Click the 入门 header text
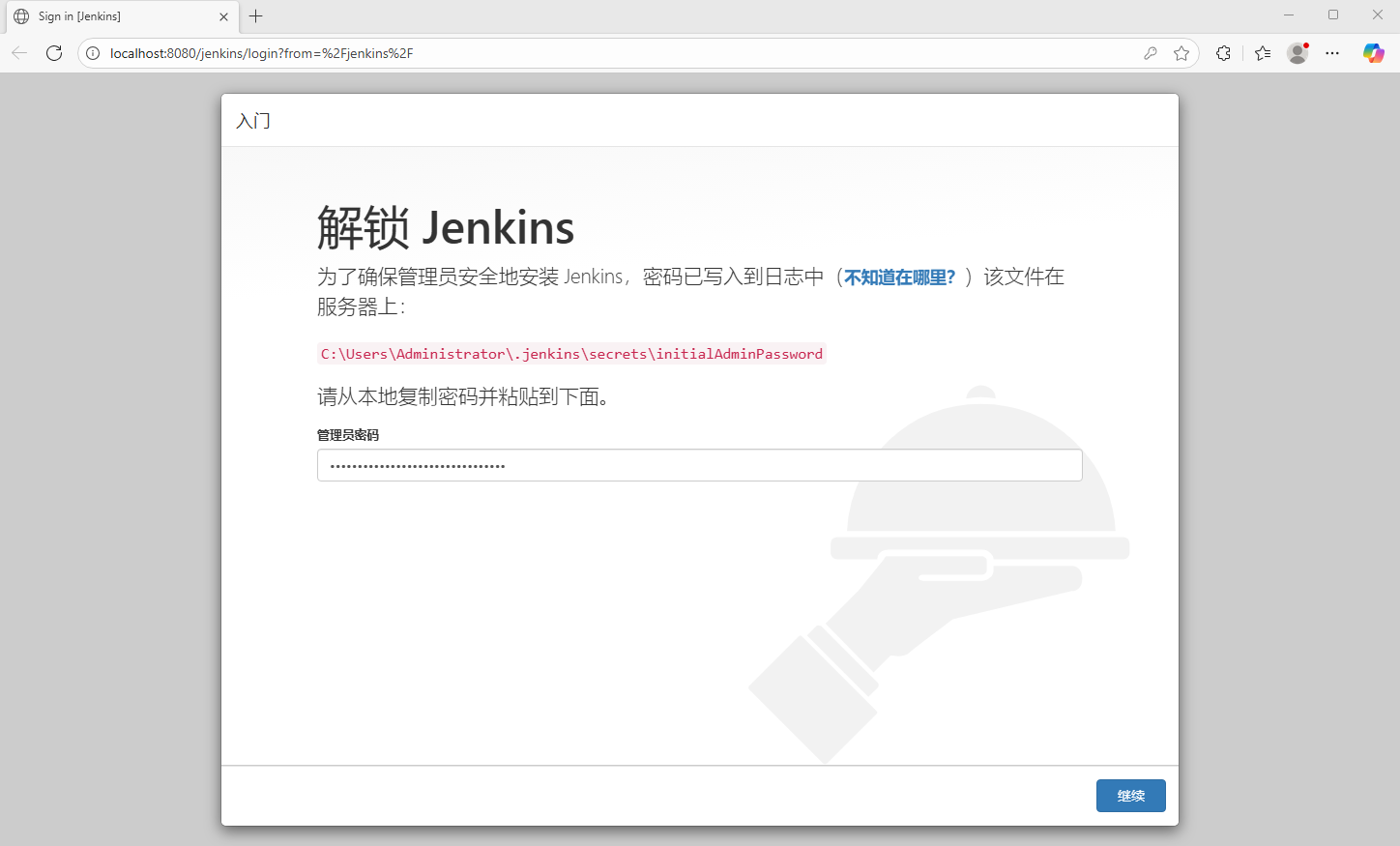1400x846 pixels. click(x=253, y=121)
